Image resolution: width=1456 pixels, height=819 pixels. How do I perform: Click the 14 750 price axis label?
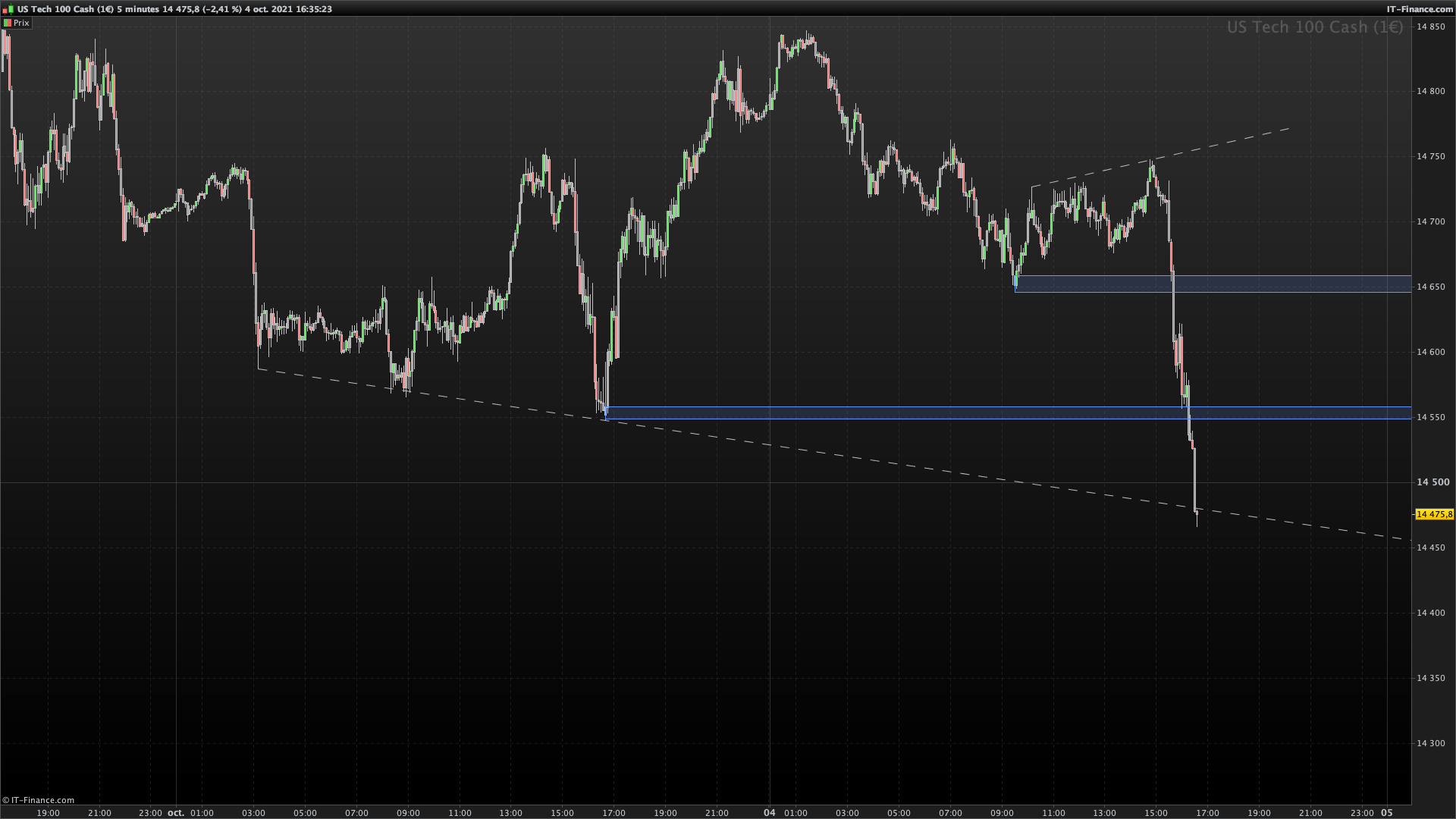(1431, 157)
